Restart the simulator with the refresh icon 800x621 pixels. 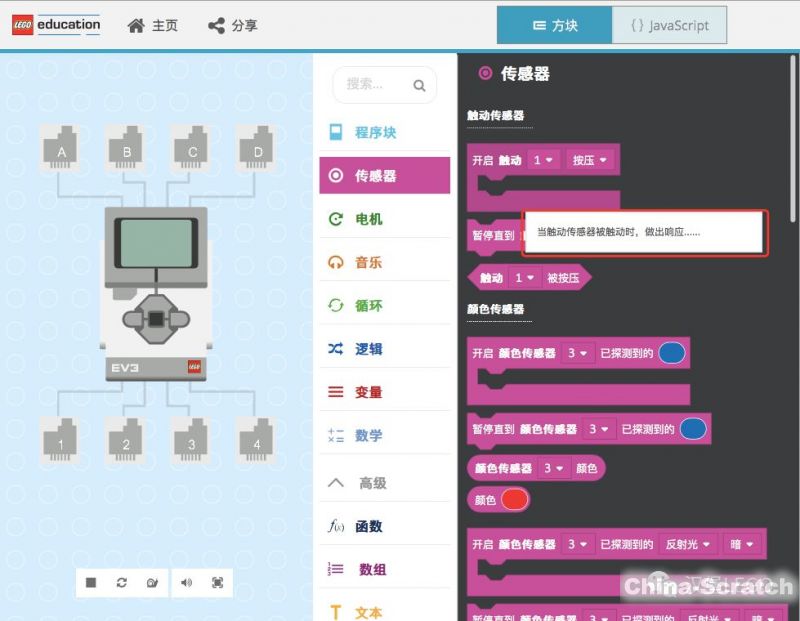coord(121,582)
